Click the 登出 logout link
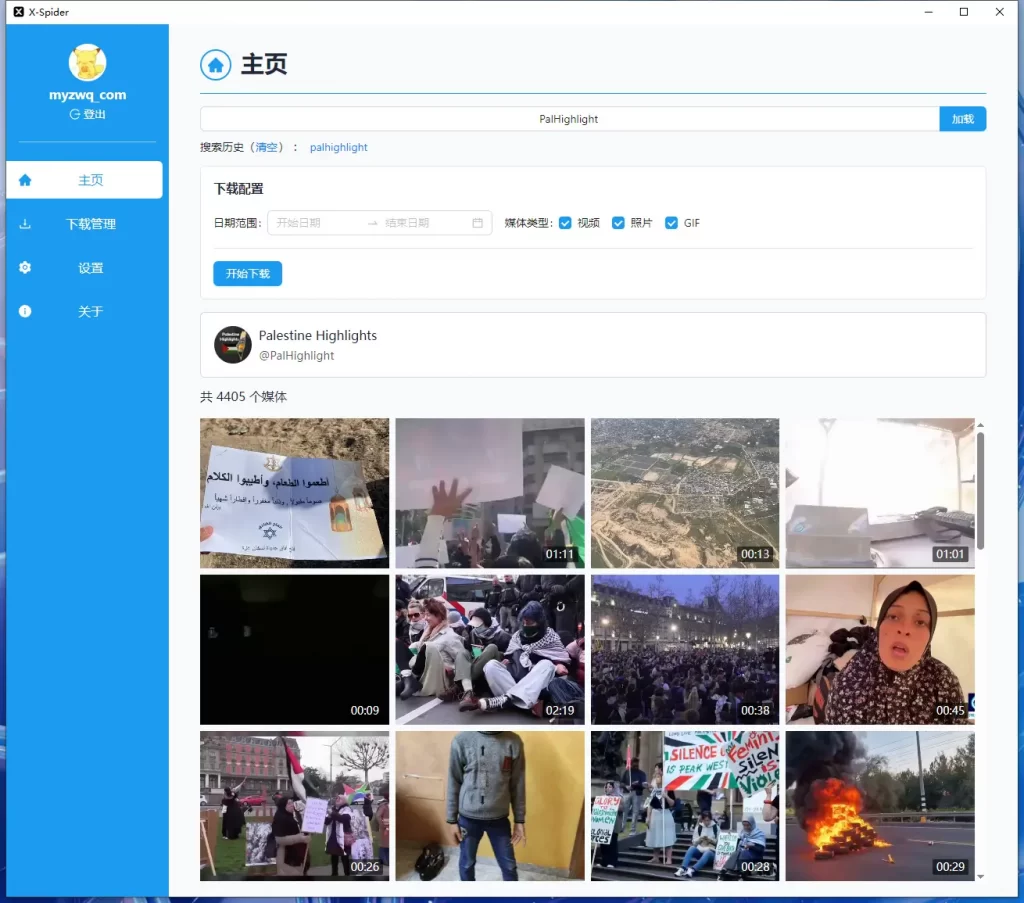Screen dimensions: 1024x903 tap(88, 114)
